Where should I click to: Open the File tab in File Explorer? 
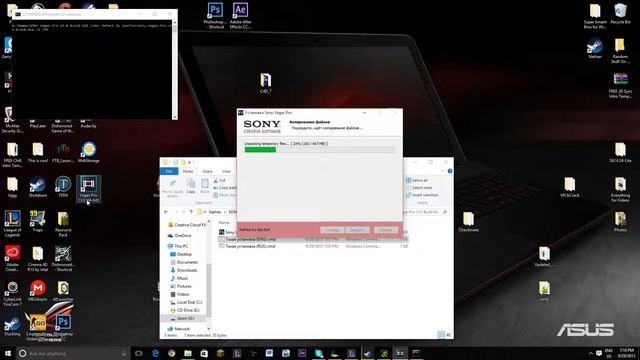pos(169,171)
